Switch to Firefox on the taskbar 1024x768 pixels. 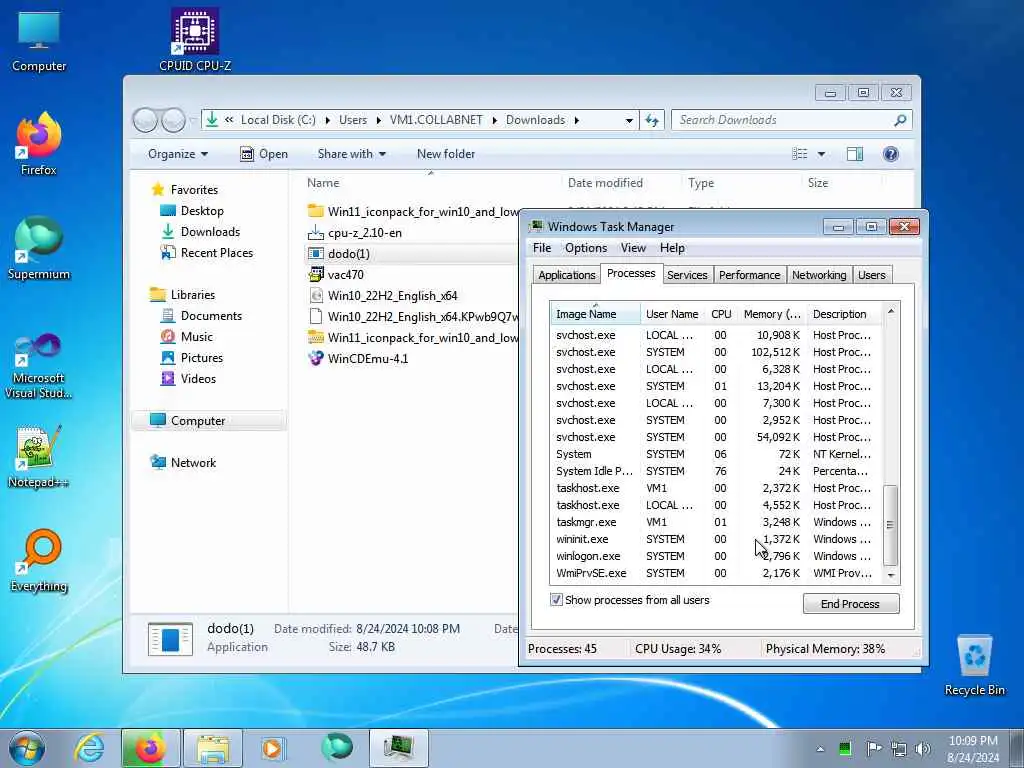(150, 749)
